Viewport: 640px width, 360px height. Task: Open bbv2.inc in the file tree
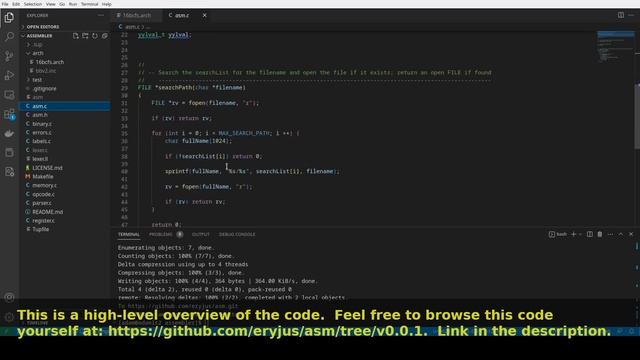[46, 71]
